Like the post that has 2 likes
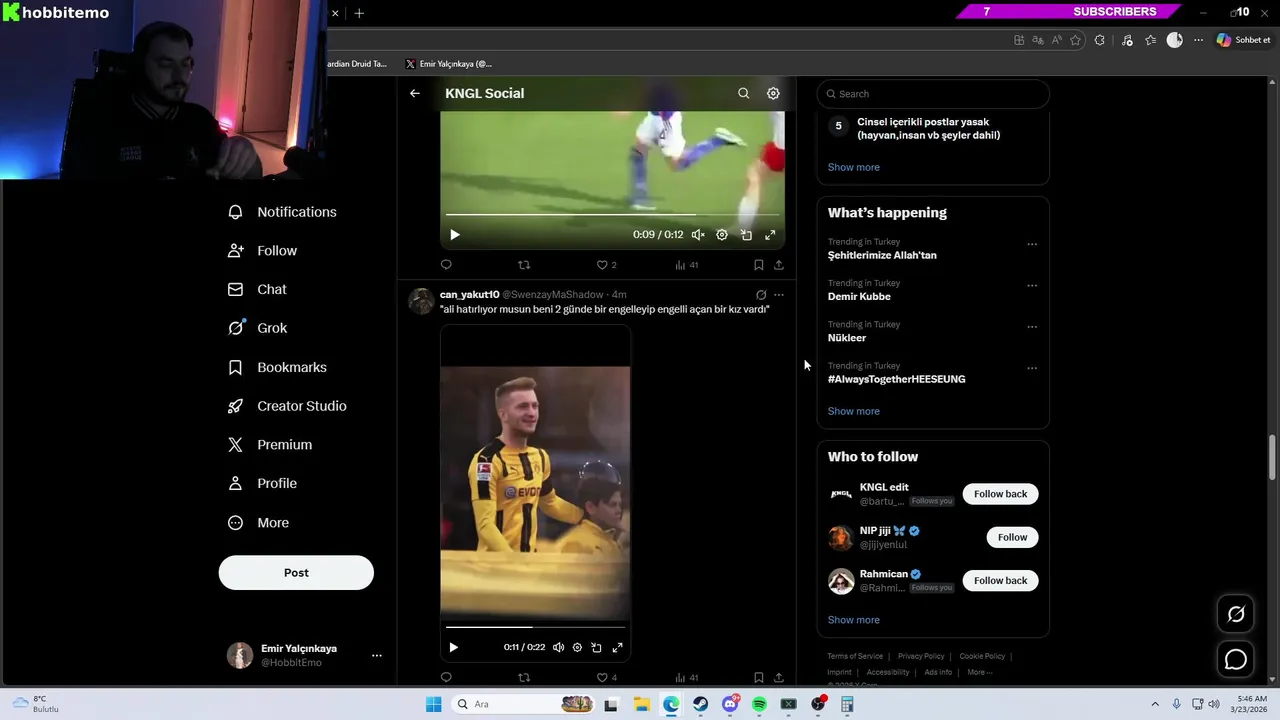The width and height of the screenshot is (1280, 720). tap(606, 265)
